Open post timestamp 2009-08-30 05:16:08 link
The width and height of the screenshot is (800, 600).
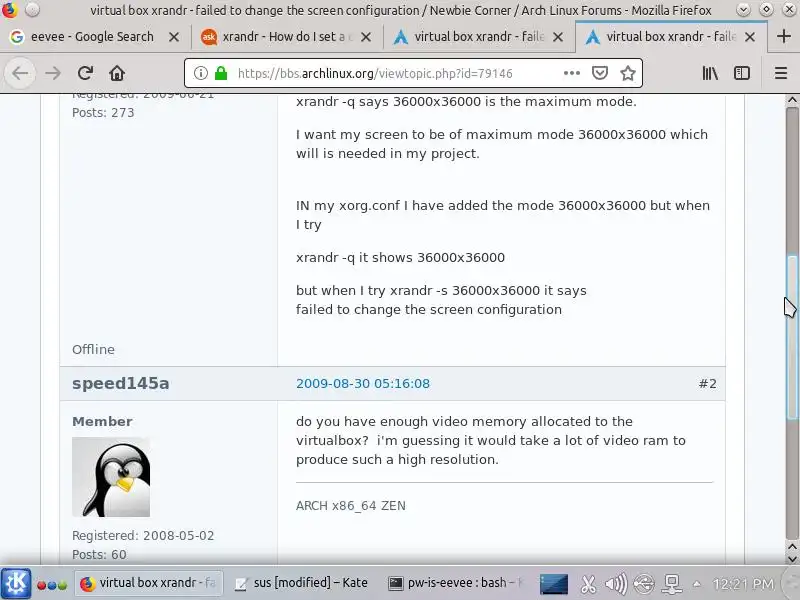[x=363, y=384]
